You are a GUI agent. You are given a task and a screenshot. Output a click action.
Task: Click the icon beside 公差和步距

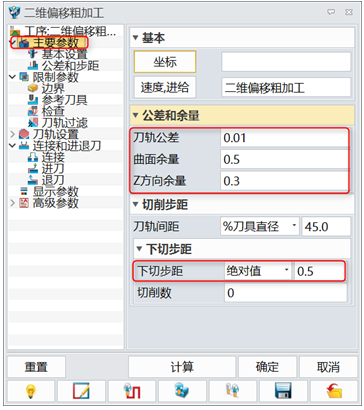click(x=33, y=65)
